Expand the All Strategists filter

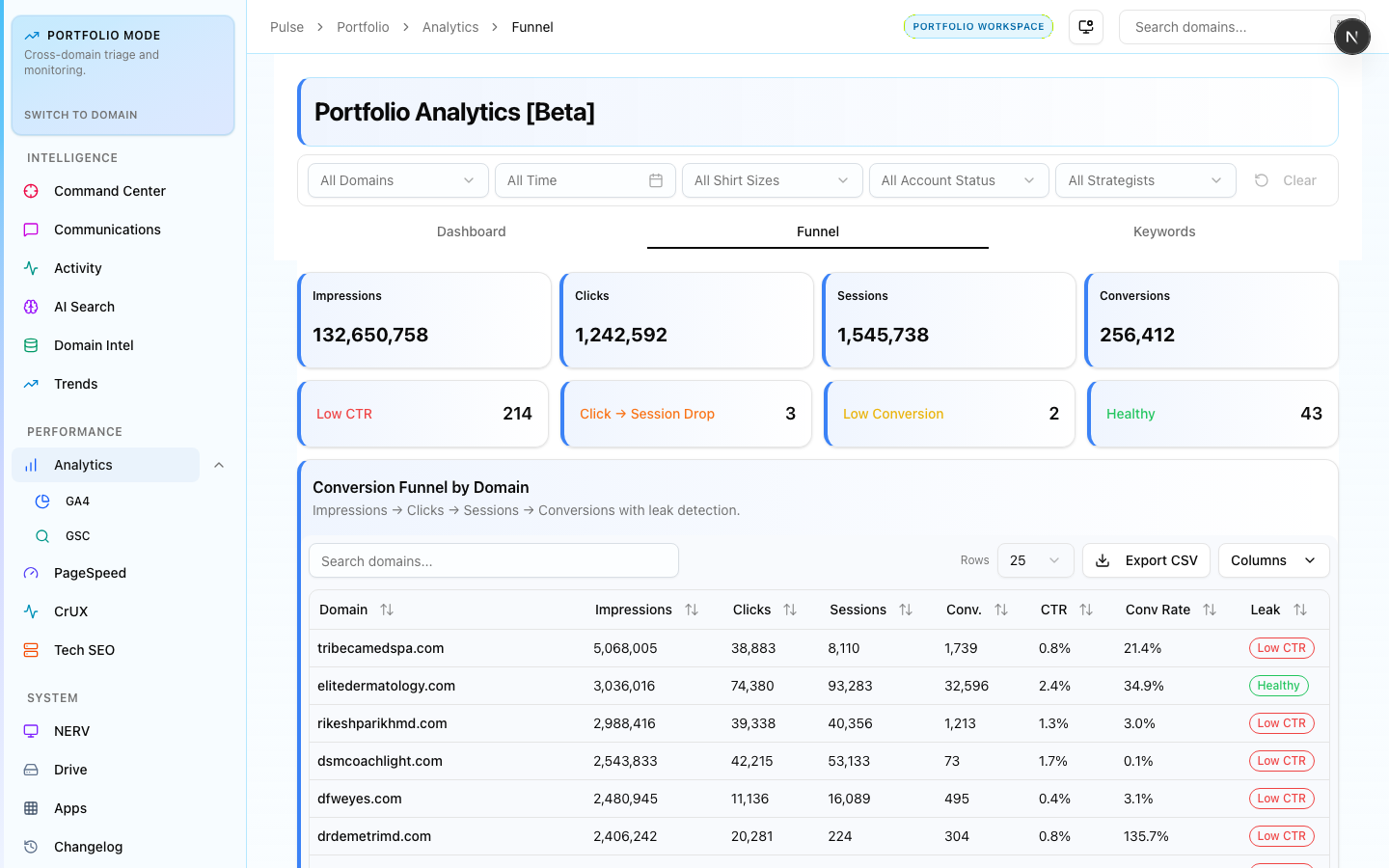pyautogui.click(x=1145, y=180)
